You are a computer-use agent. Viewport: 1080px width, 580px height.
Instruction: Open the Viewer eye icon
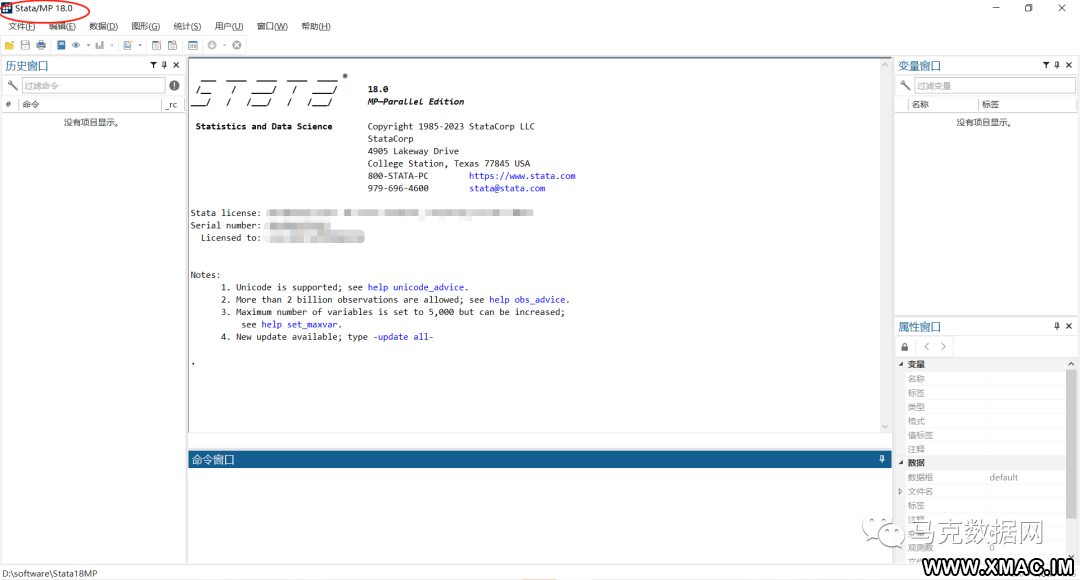(76, 45)
